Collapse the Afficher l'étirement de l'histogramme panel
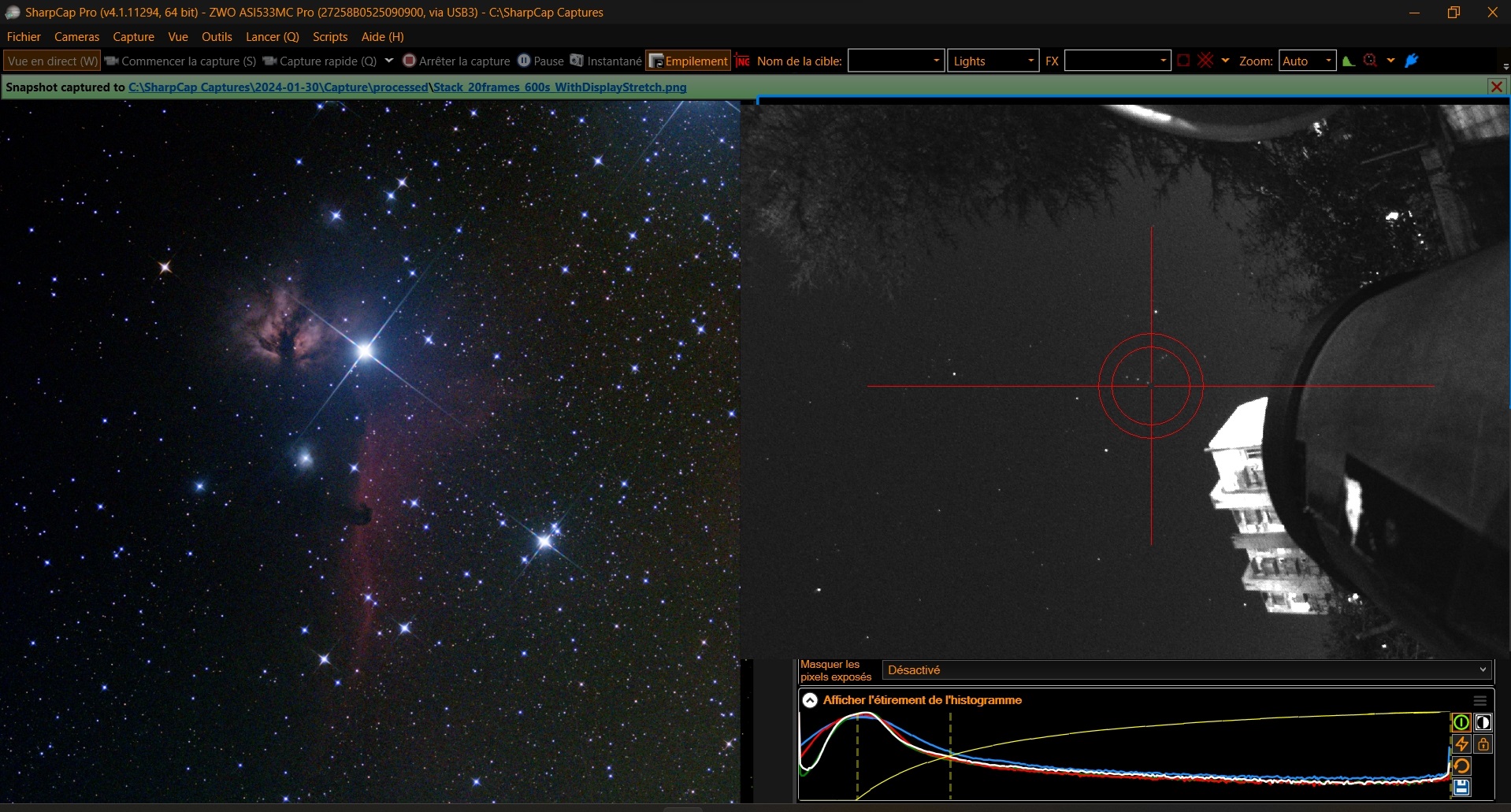Image resolution: width=1511 pixels, height=812 pixels. (810, 700)
